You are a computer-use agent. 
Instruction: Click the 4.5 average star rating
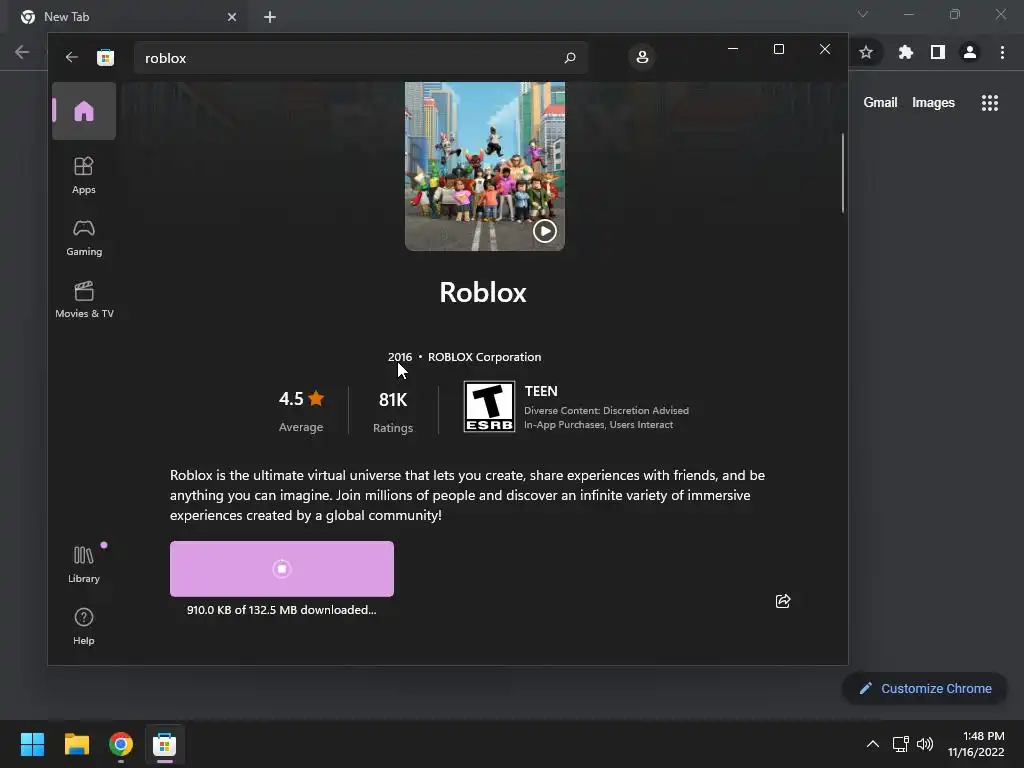(301, 411)
